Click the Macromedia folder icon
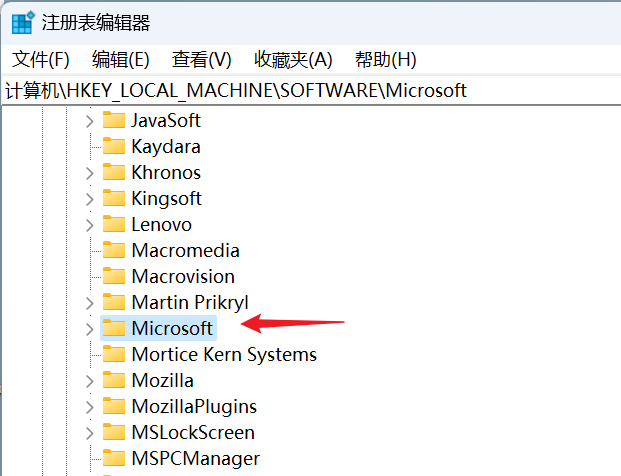 tap(114, 250)
